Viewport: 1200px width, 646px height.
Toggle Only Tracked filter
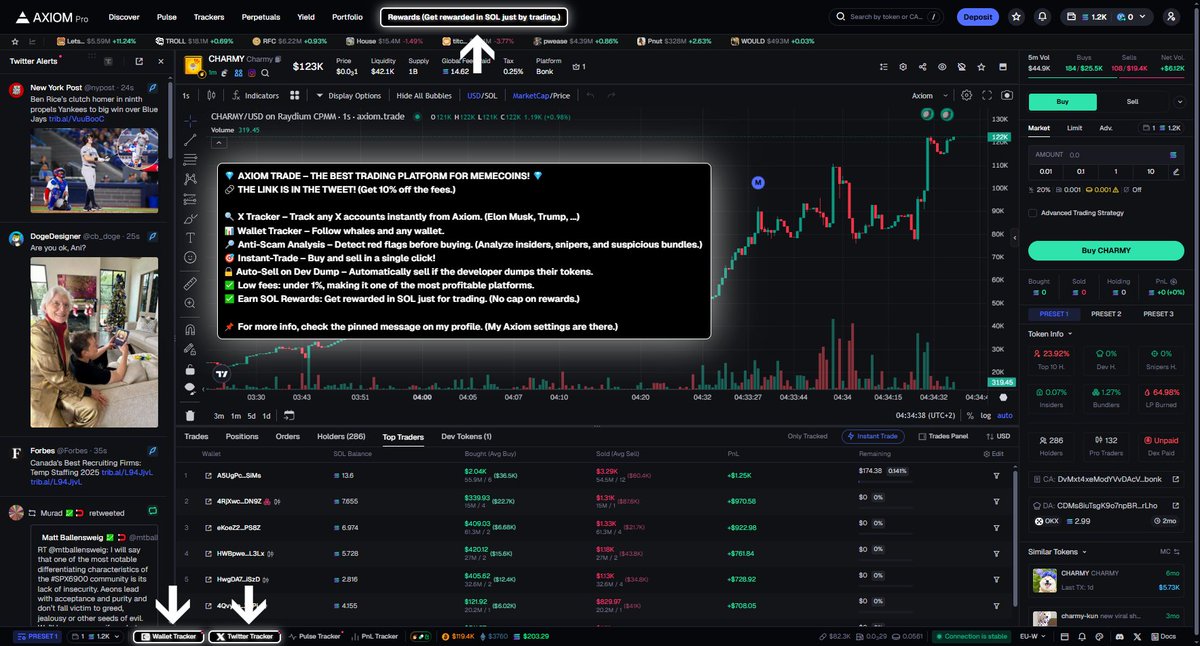point(808,436)
